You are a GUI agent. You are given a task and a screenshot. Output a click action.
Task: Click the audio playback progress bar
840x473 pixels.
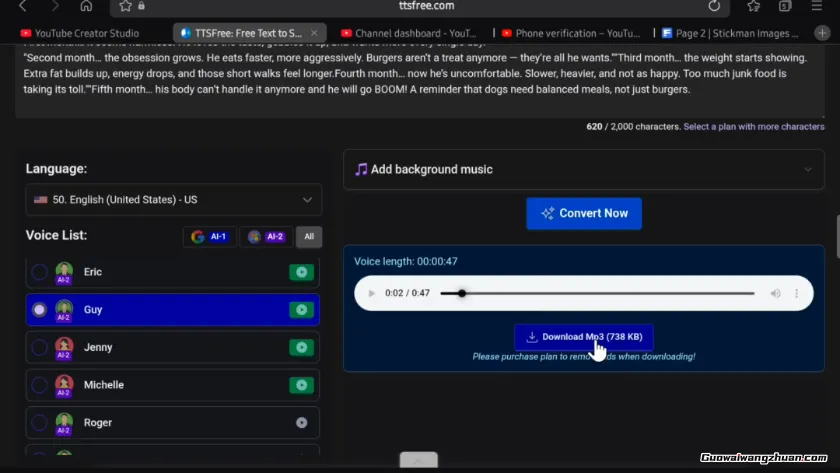coord(600,294)
